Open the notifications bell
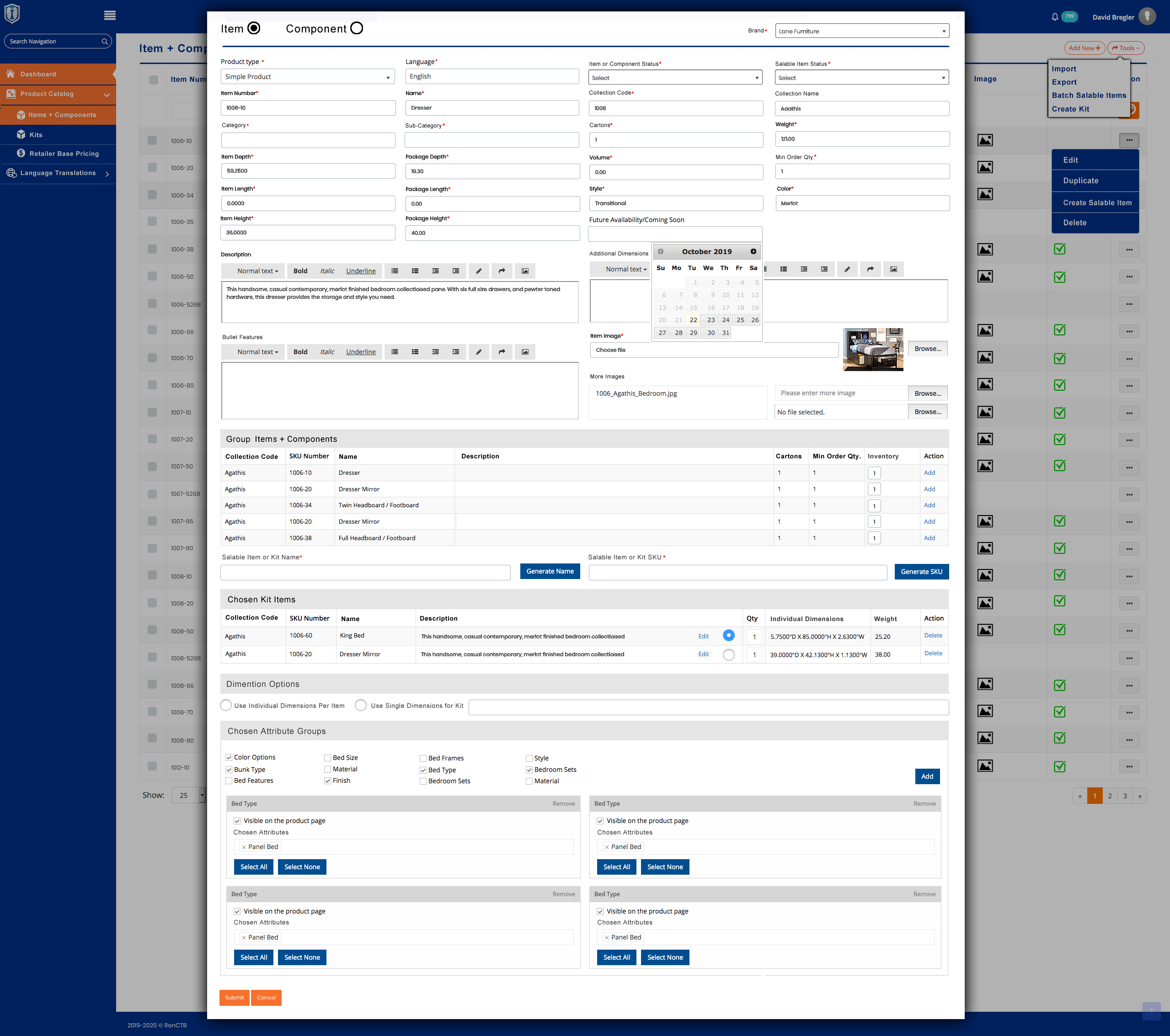The image size is (1170, 1036). point(1054,17)
